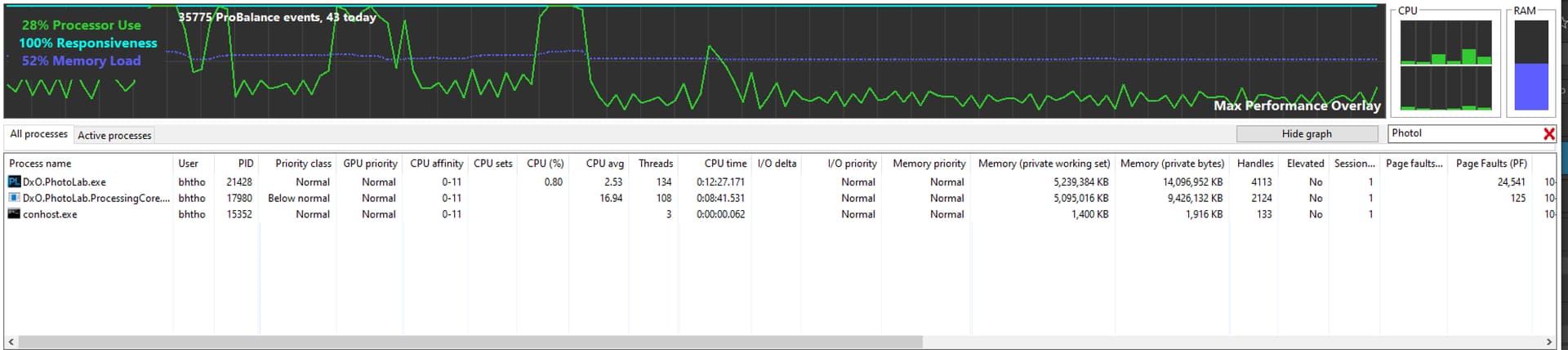
Task: Clear the search filter with red X
Action: (x=1548, y=133)
